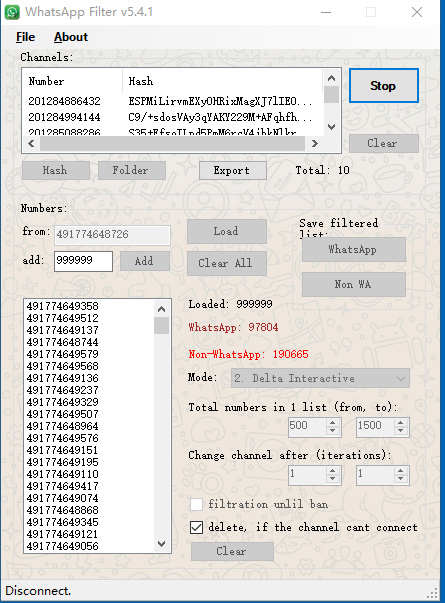The width and height of the screenshot is (445, 603).
Task: Increase the 1500 list-size value with up arrow
Action: click(x=401, y=423)
